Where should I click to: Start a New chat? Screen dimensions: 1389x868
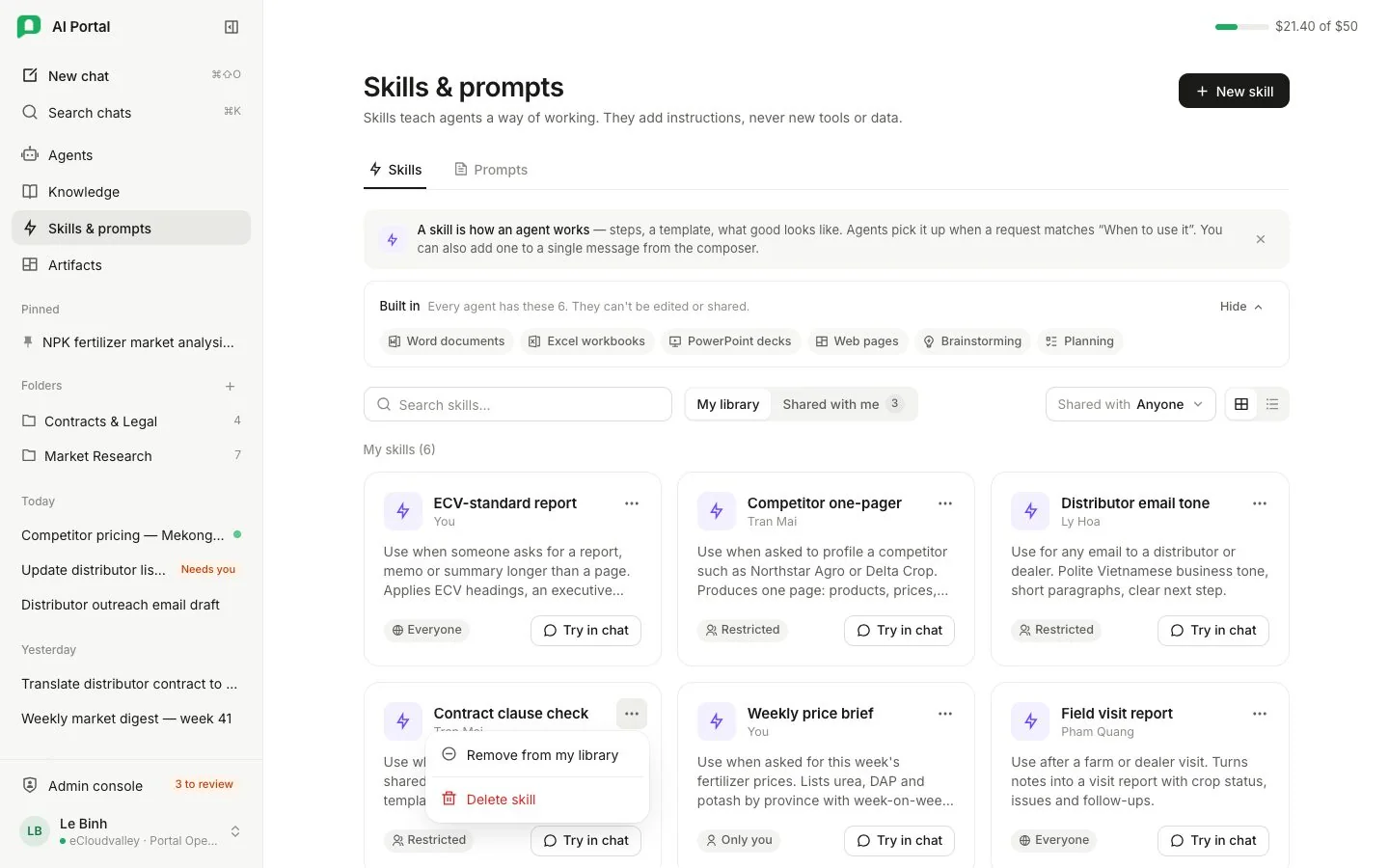131,75
